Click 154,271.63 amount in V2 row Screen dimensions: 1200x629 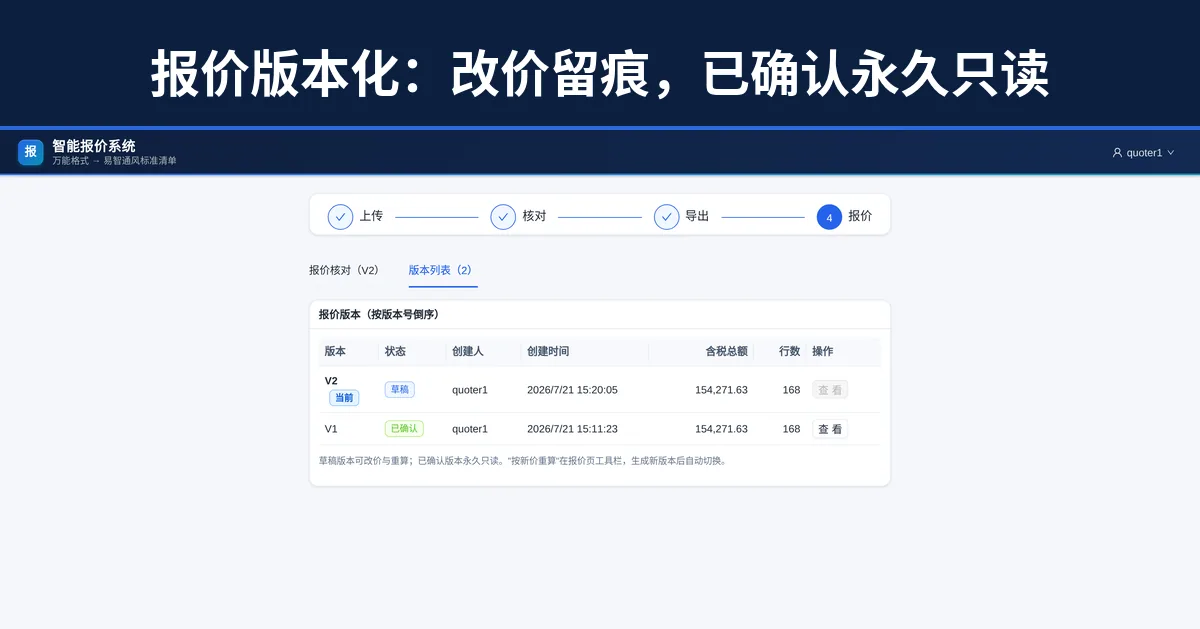(x=721, y=390)
